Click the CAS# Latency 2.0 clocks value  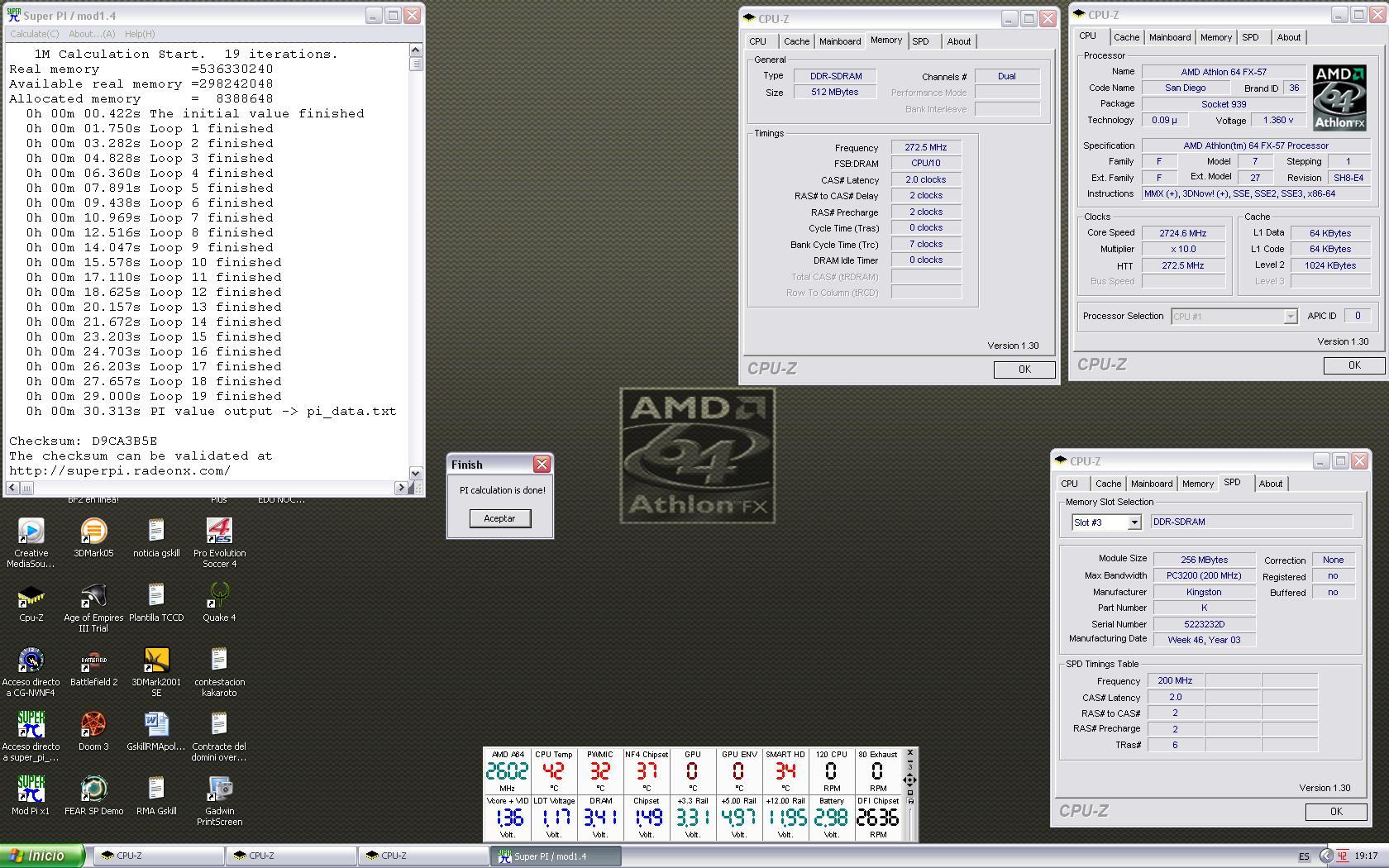coord(926,179)
